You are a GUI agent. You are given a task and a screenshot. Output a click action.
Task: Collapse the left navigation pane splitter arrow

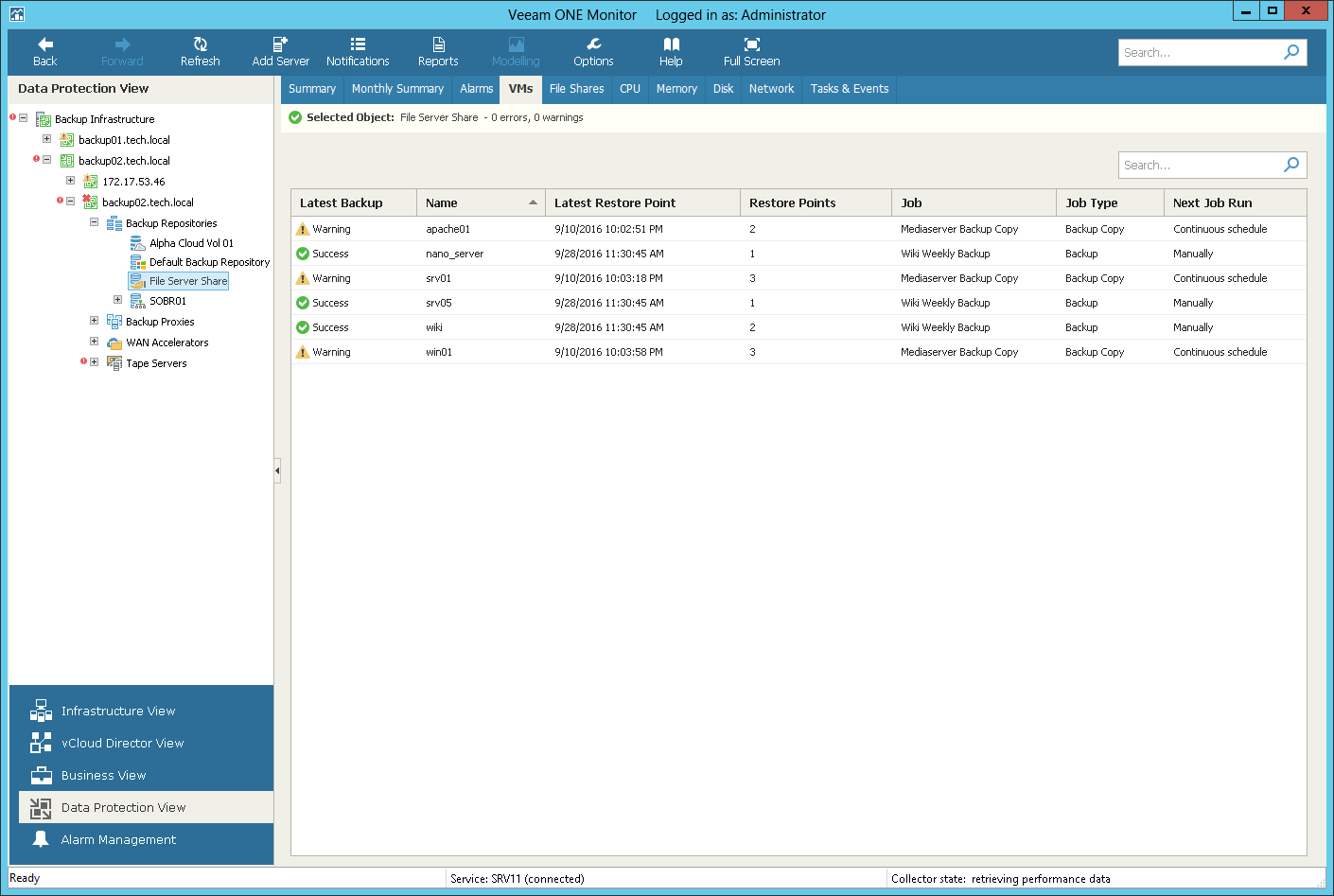(277, 470)
